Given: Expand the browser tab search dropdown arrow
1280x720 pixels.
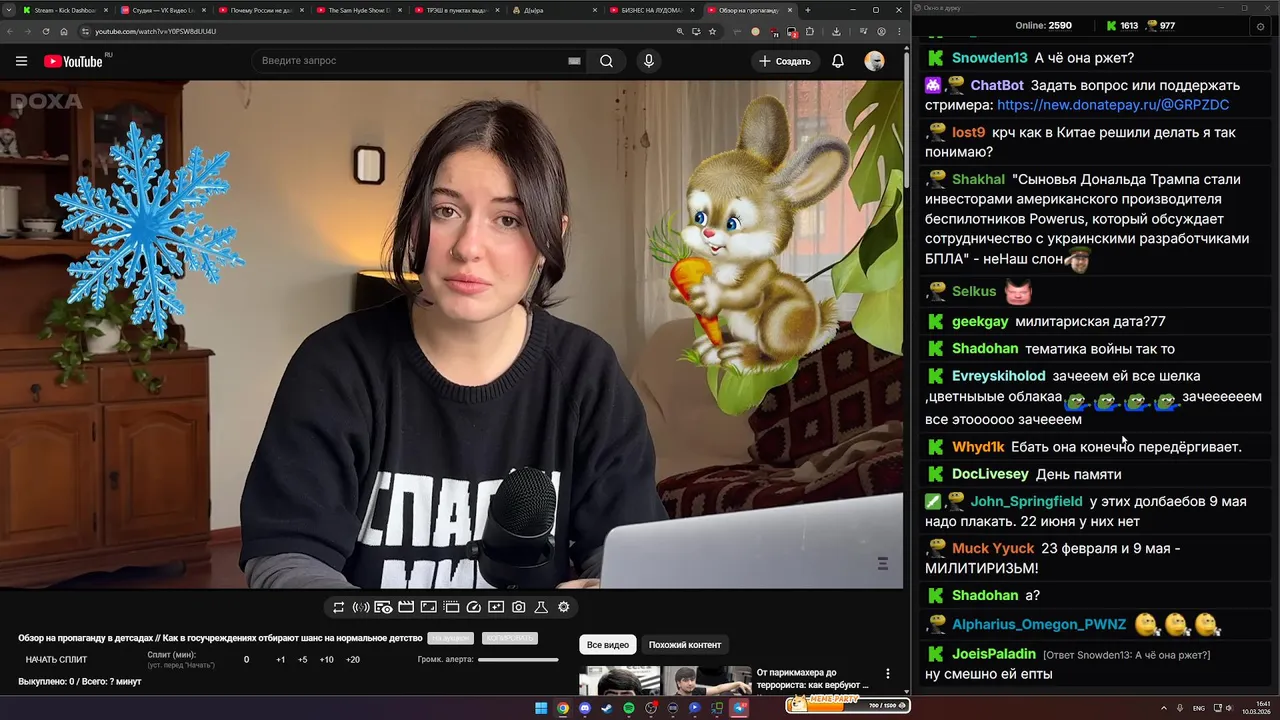Looking at the screenshot, I should point(9,10).
